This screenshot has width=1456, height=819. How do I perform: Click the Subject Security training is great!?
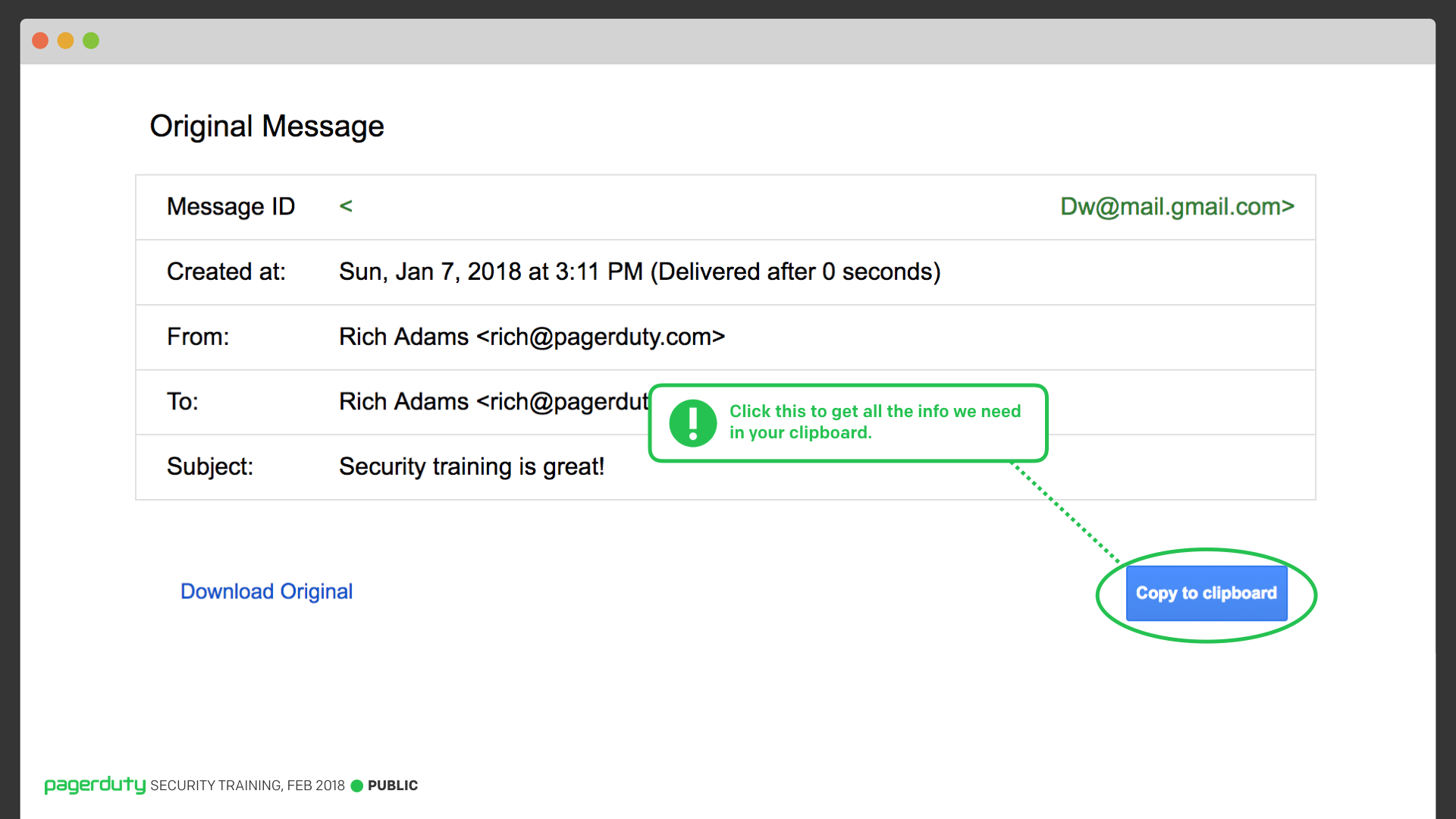click(472, 466)
